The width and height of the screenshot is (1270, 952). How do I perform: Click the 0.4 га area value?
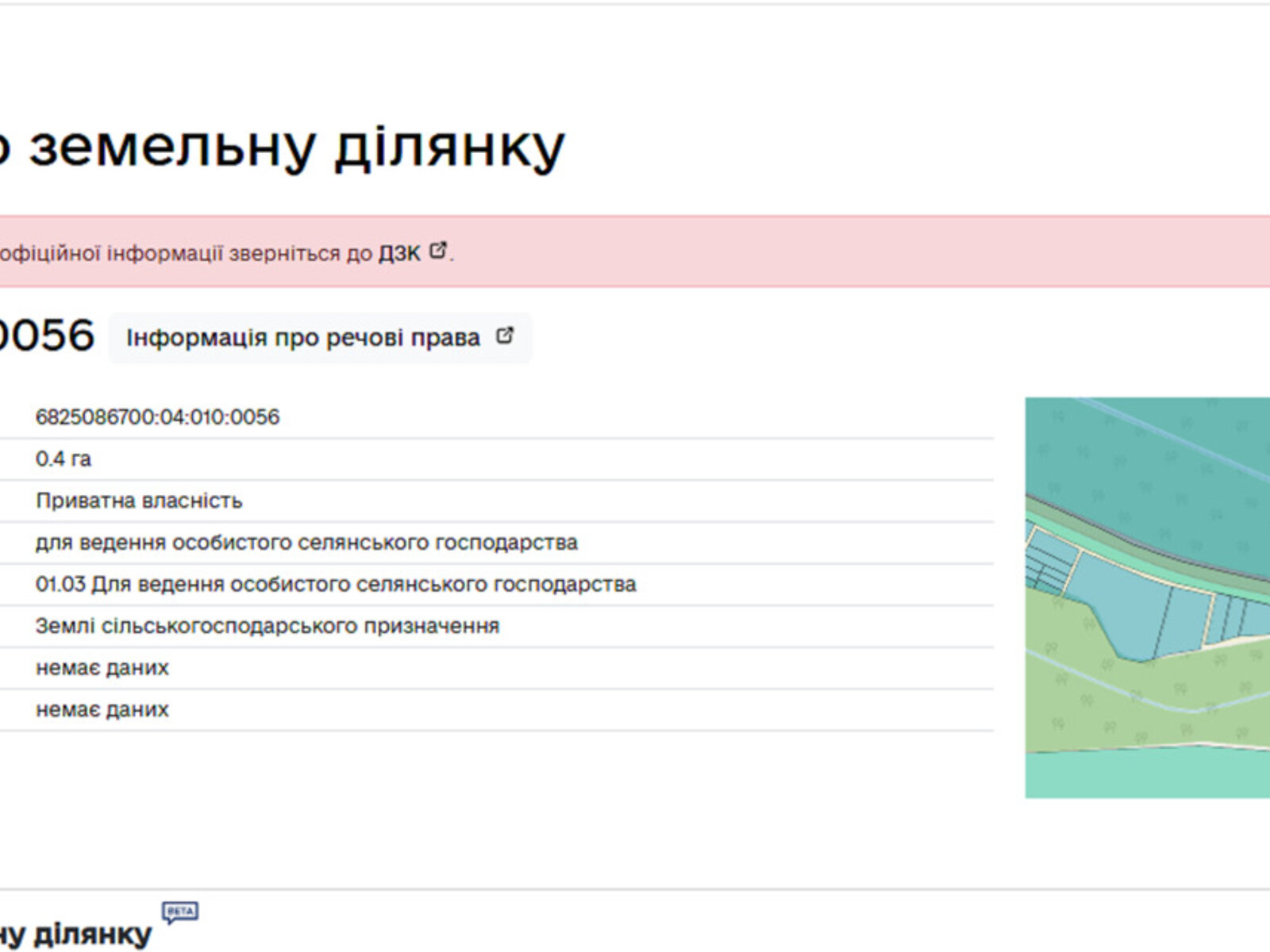63,459
